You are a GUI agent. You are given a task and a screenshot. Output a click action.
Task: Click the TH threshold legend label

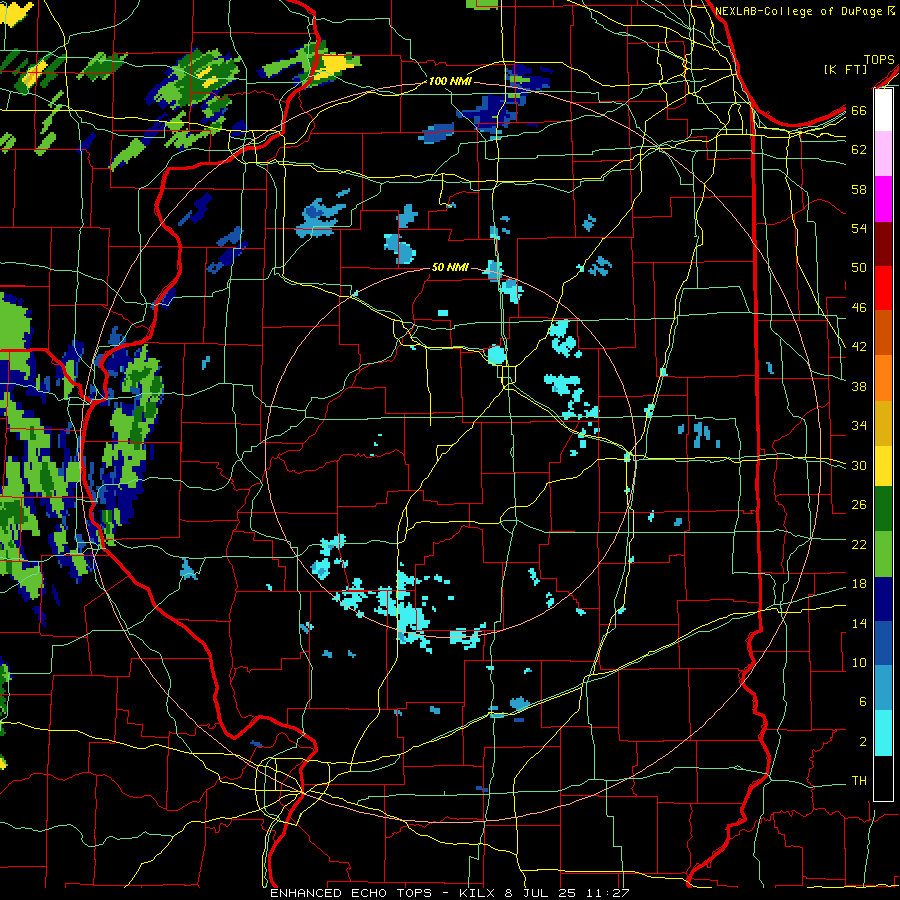coord(859,781)
